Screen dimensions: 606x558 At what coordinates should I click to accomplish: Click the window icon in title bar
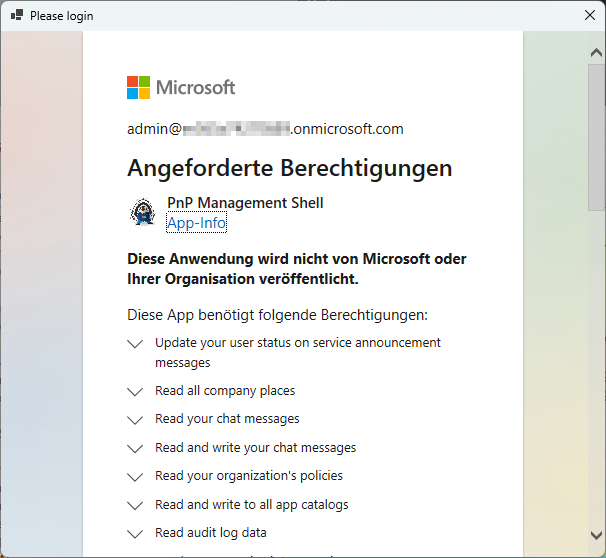point(16,16)
